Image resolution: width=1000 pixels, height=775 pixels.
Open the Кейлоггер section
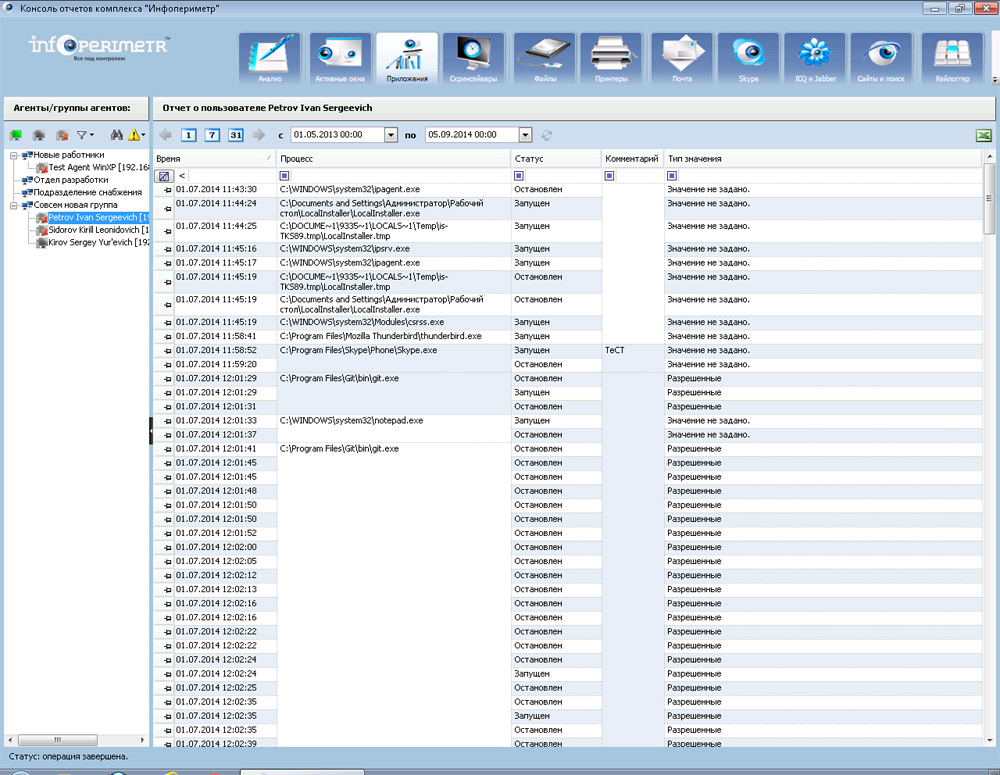coord(951,58)
